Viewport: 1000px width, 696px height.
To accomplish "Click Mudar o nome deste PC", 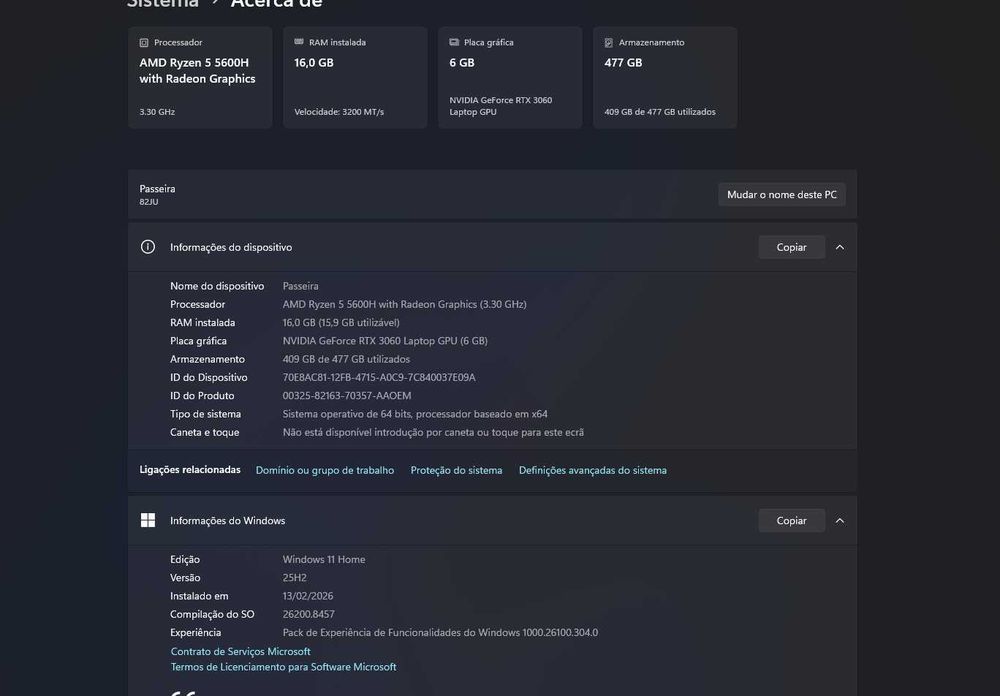I will pyautogui.click(x=782, y=195).
